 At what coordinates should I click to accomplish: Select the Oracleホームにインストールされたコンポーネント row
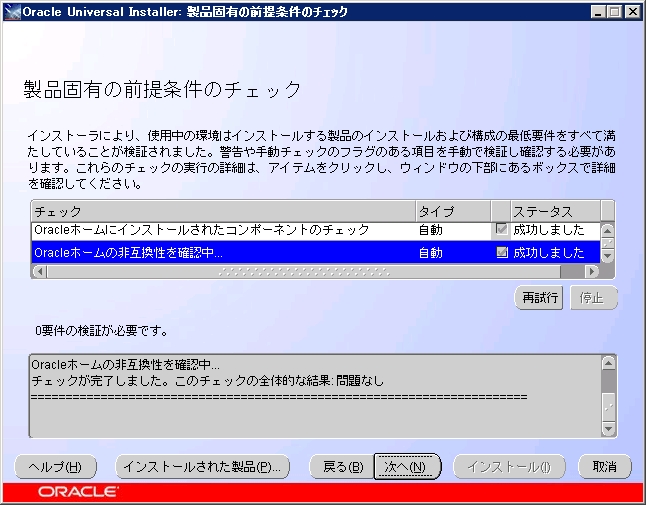[x=200, y=230]
